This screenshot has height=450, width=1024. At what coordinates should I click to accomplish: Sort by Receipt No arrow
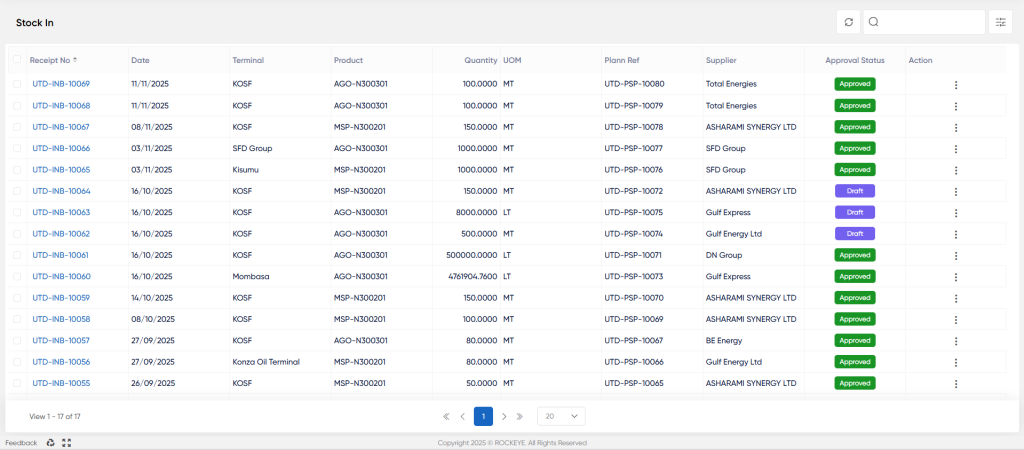coord(75,60)
